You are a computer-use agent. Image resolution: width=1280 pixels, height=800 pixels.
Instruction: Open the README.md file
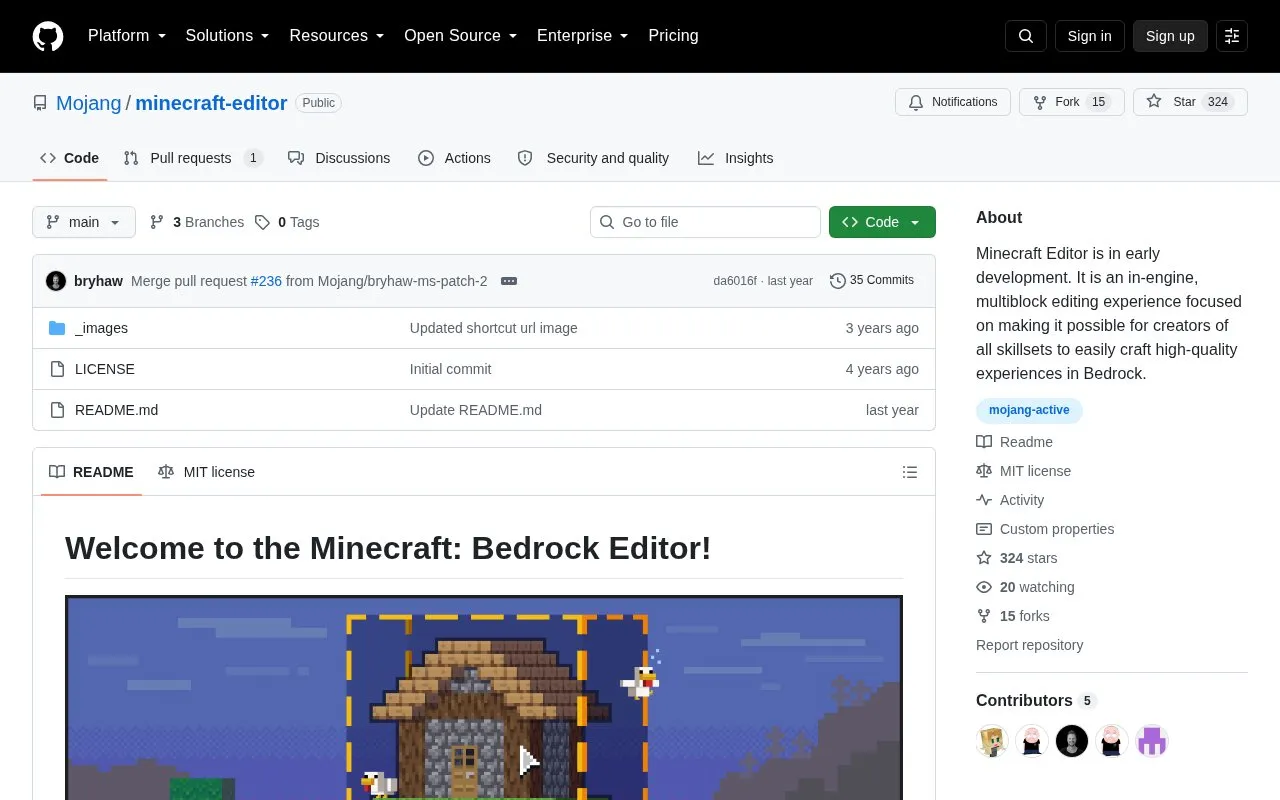click(x=116, y=410)
